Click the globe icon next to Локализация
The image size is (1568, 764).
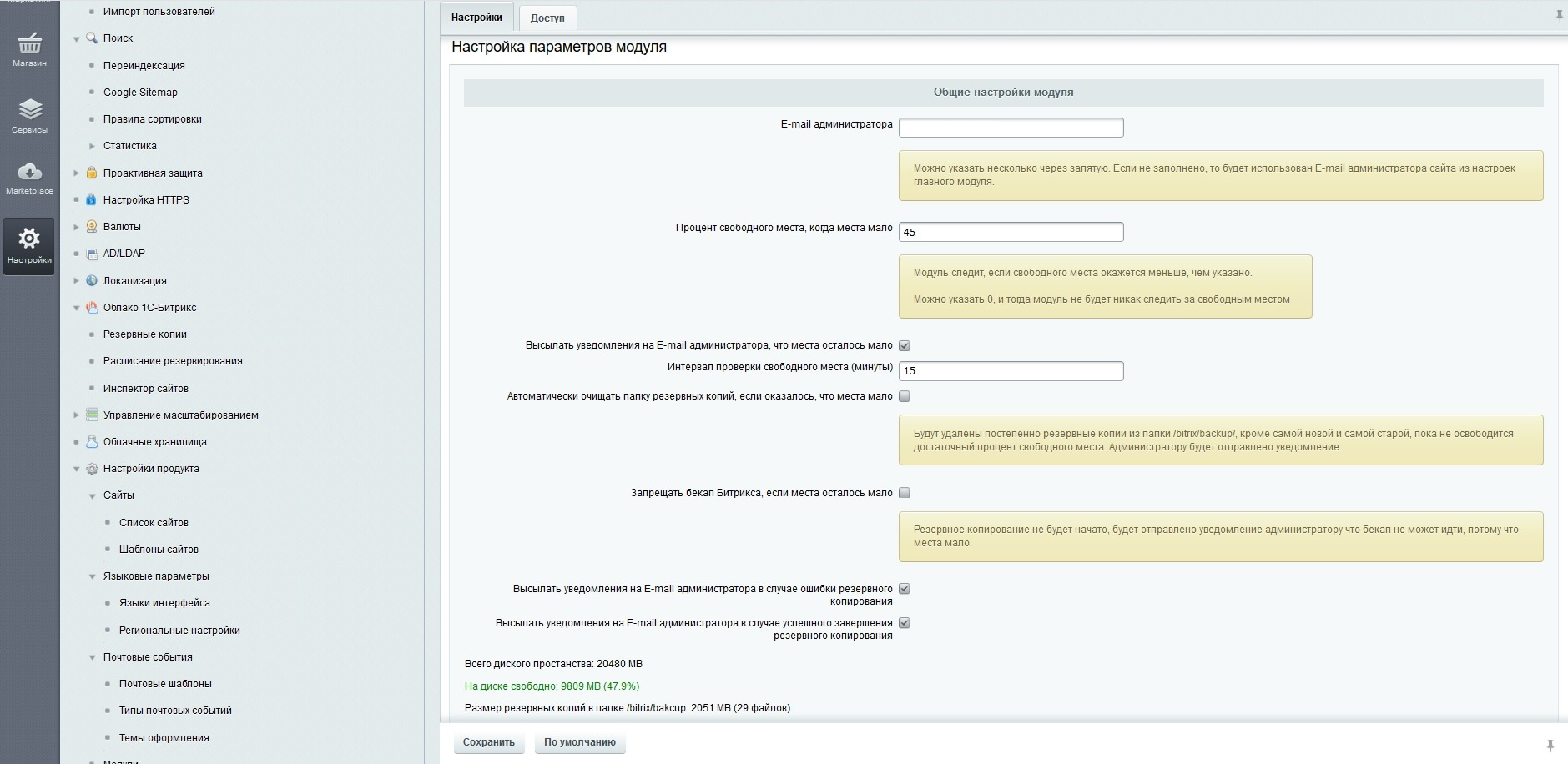click(92, 281)
